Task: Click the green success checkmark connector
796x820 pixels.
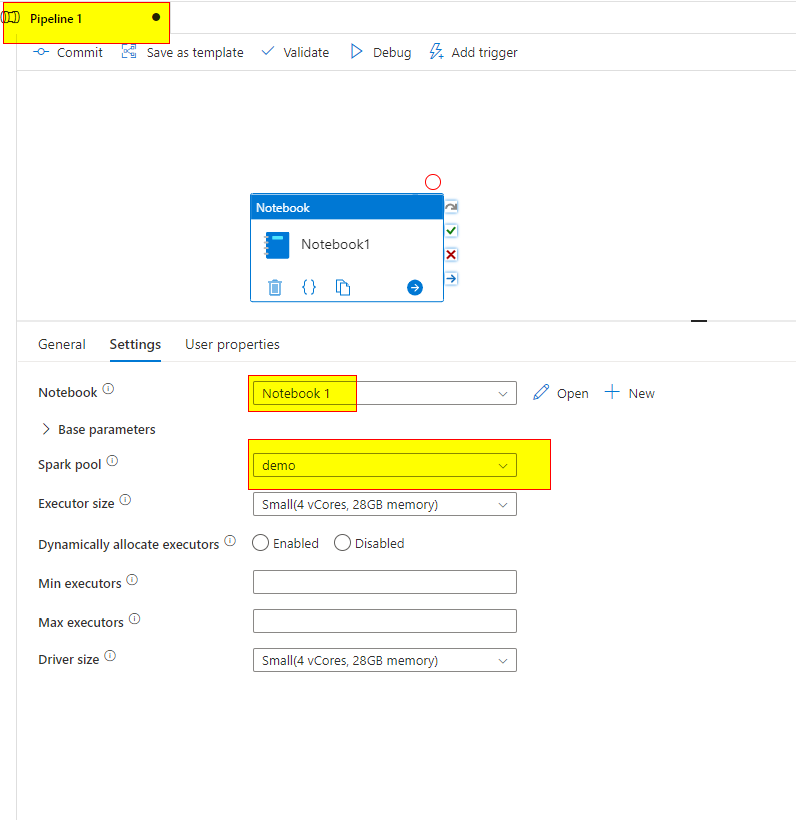Action: 451,231
